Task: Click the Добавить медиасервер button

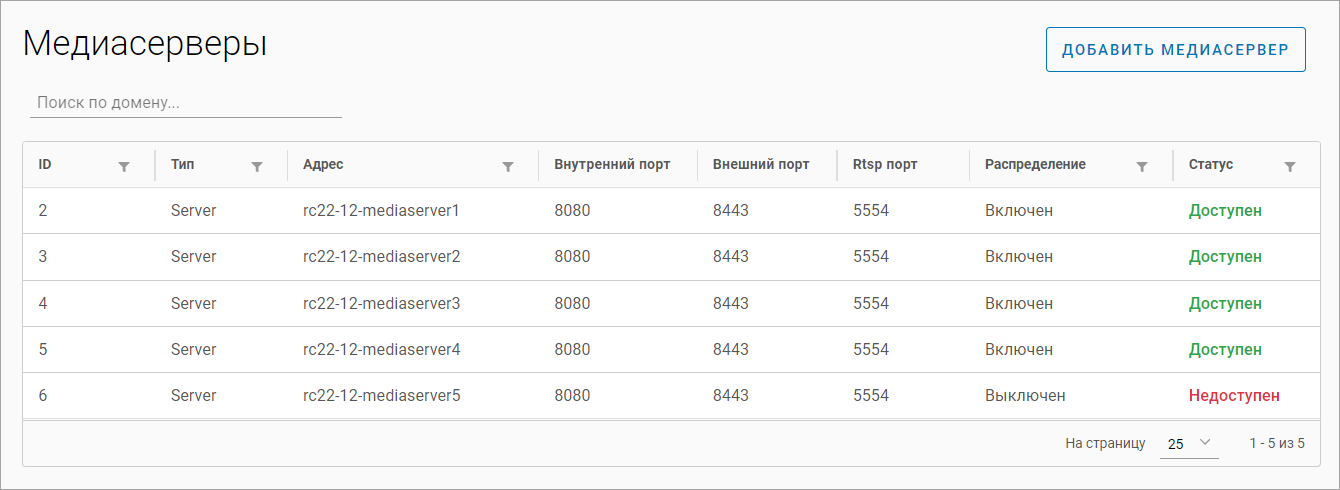Action: point(1175,50)
